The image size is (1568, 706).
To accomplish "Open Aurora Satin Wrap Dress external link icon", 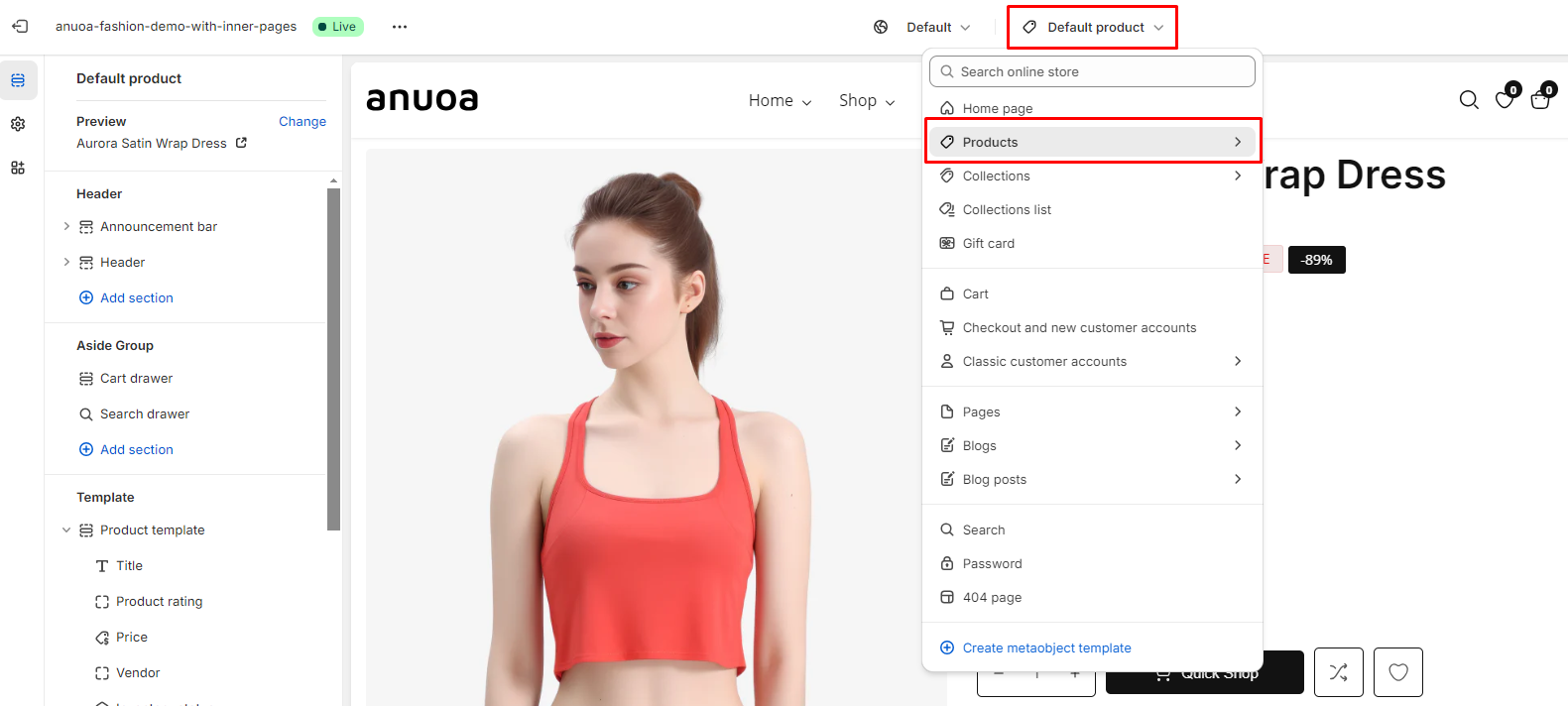I will tap(241, 143).
